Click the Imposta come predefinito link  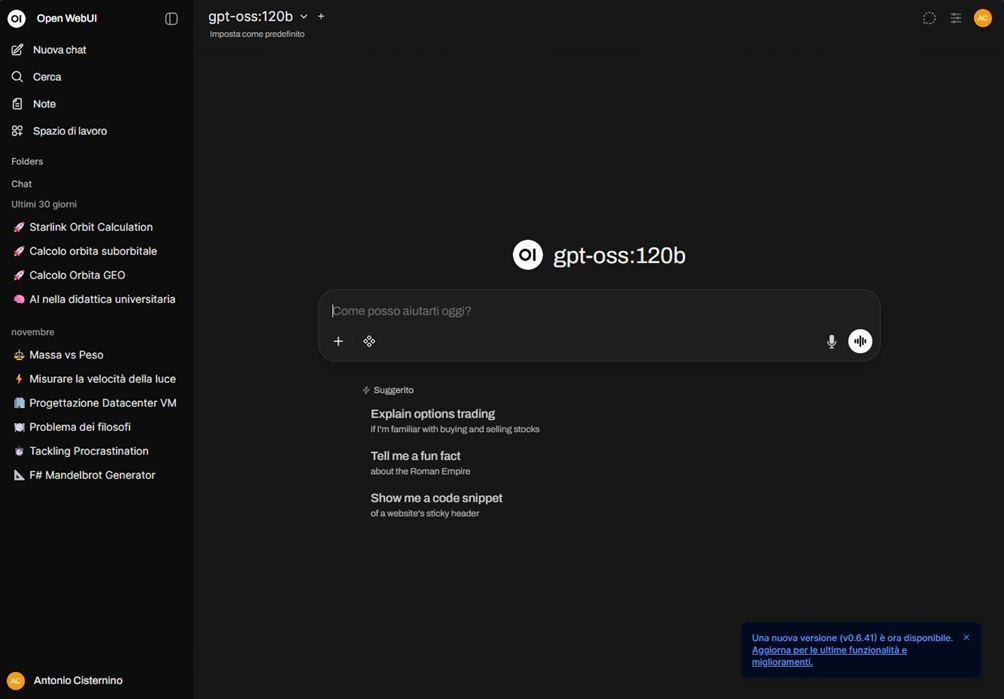tap(257, 34)
